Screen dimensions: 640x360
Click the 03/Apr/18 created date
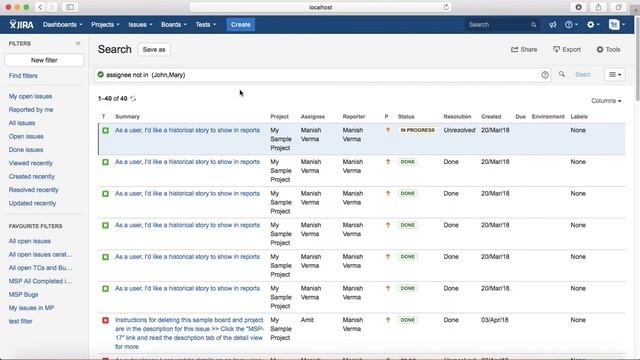pos(494,320)
